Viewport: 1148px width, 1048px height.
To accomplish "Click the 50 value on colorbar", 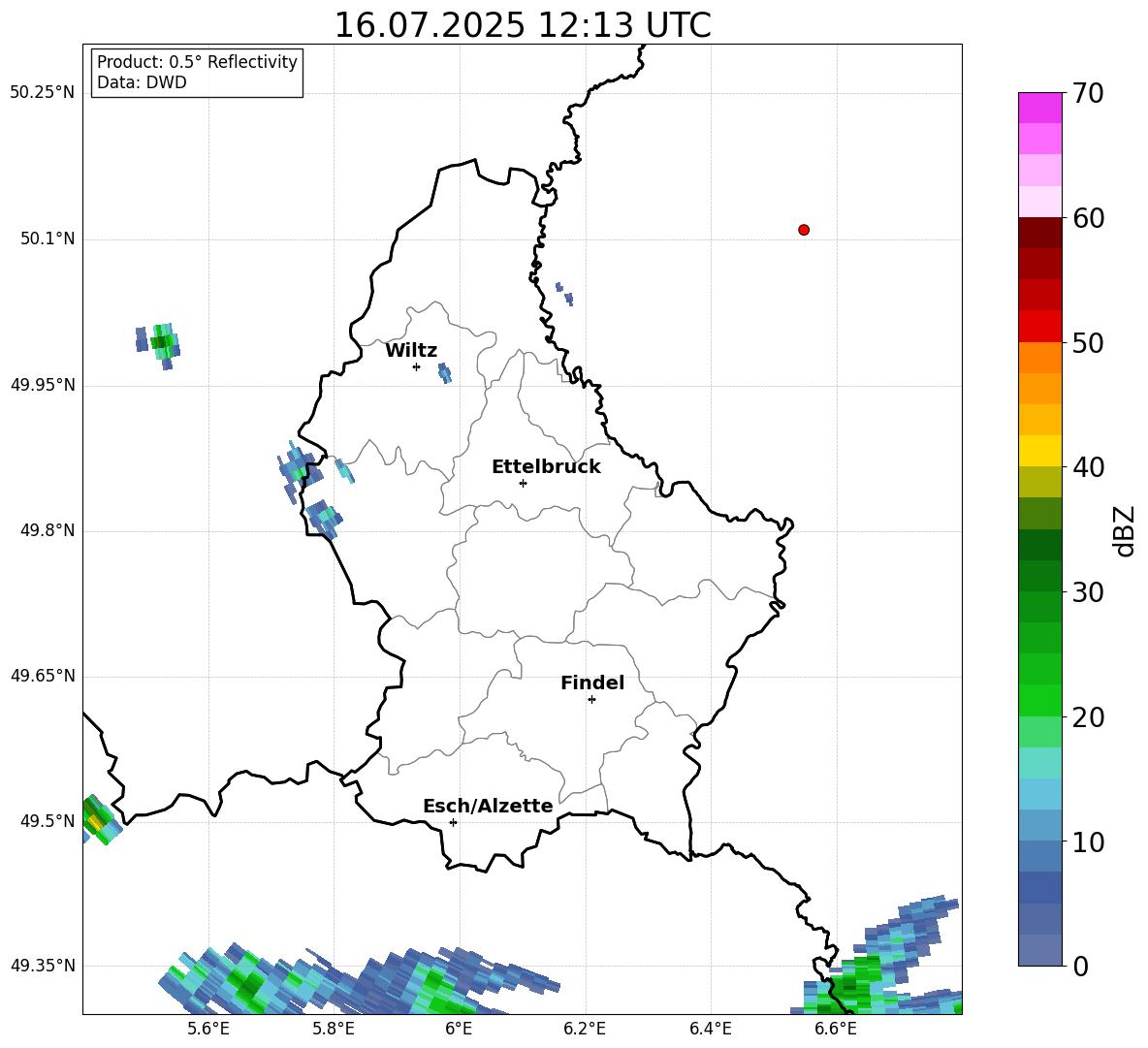I will pos(1088,342).
